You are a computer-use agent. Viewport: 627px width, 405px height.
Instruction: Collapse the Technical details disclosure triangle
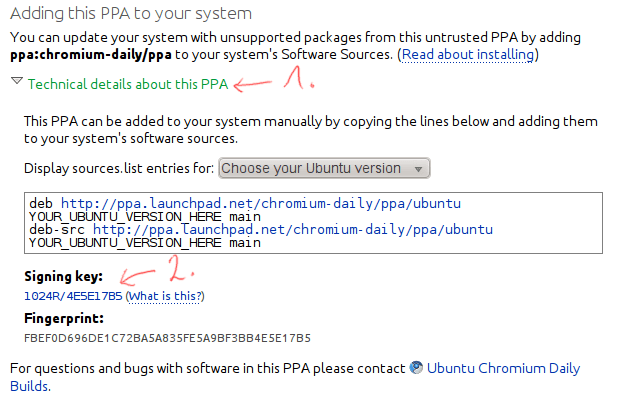[17, 81]
